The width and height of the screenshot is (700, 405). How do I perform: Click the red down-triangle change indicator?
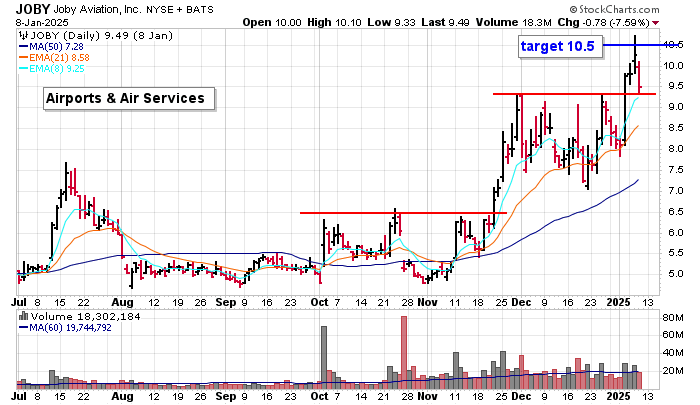click(x=655, y=23)
